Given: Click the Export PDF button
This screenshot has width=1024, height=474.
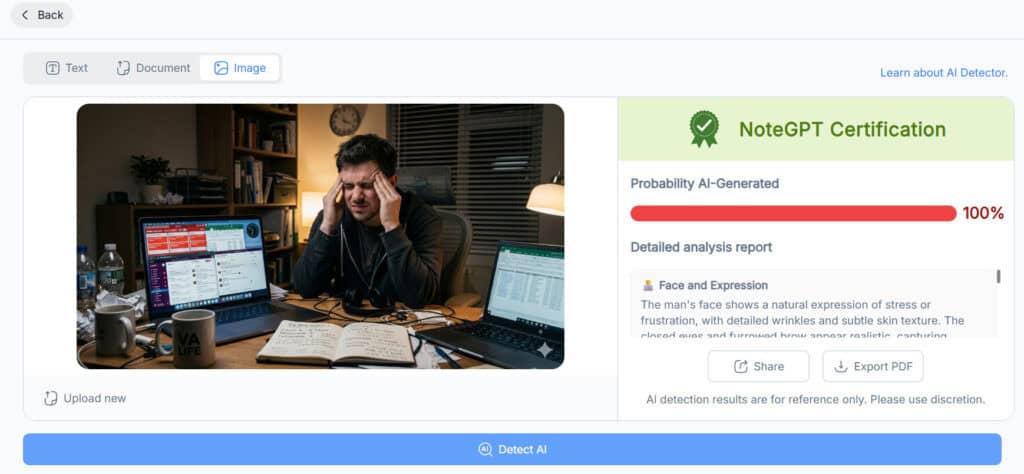Looking at the screenshot, I should pyautogui.click(x=872, y=366).
